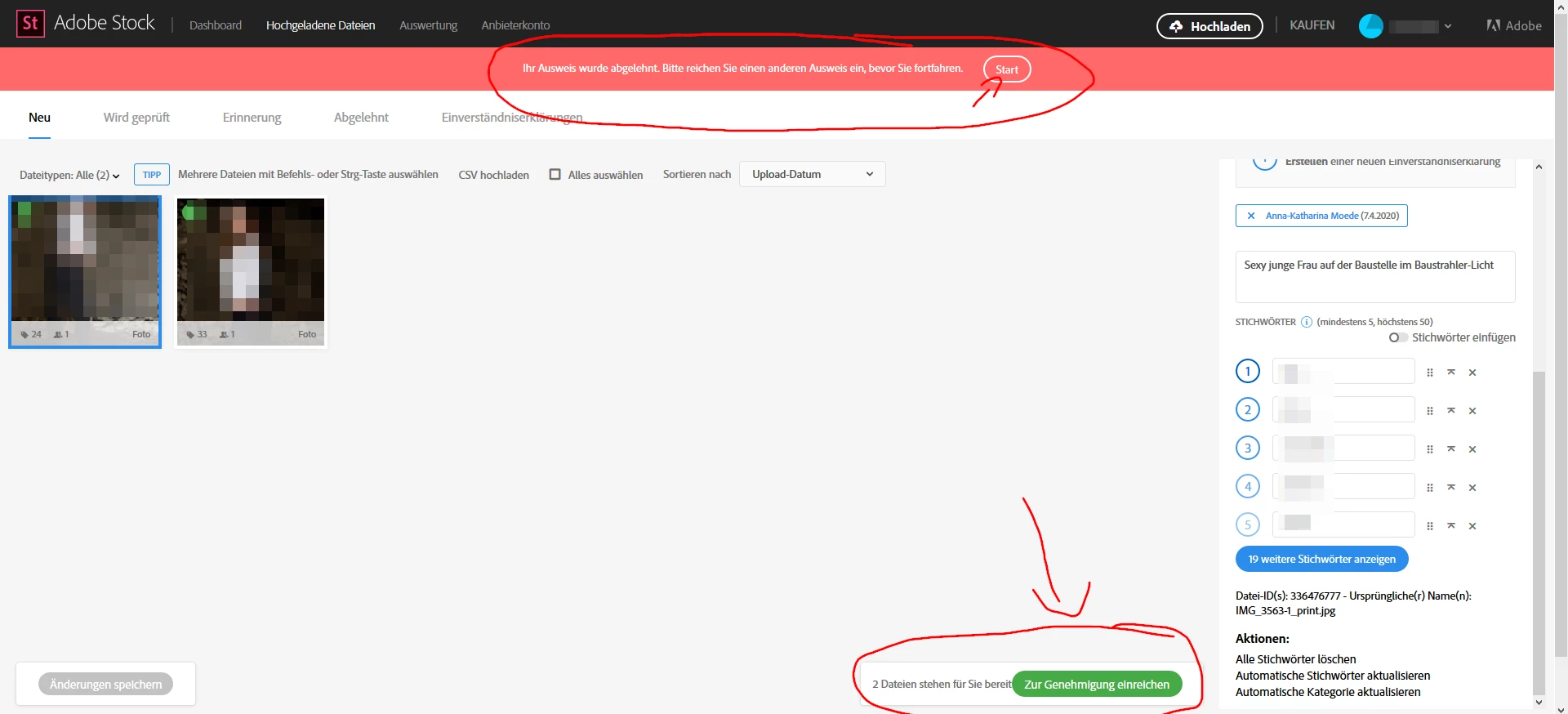The image size is (1568, 714).
Task: Click release people icon on first thumbnail
Action: pyautogui.click(x=58, y=334)
